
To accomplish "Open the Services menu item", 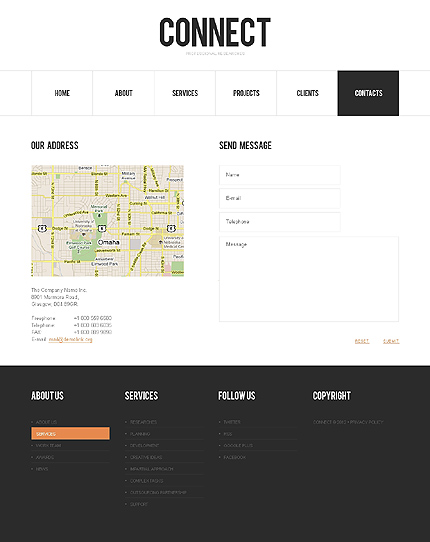I will [185, 93].
